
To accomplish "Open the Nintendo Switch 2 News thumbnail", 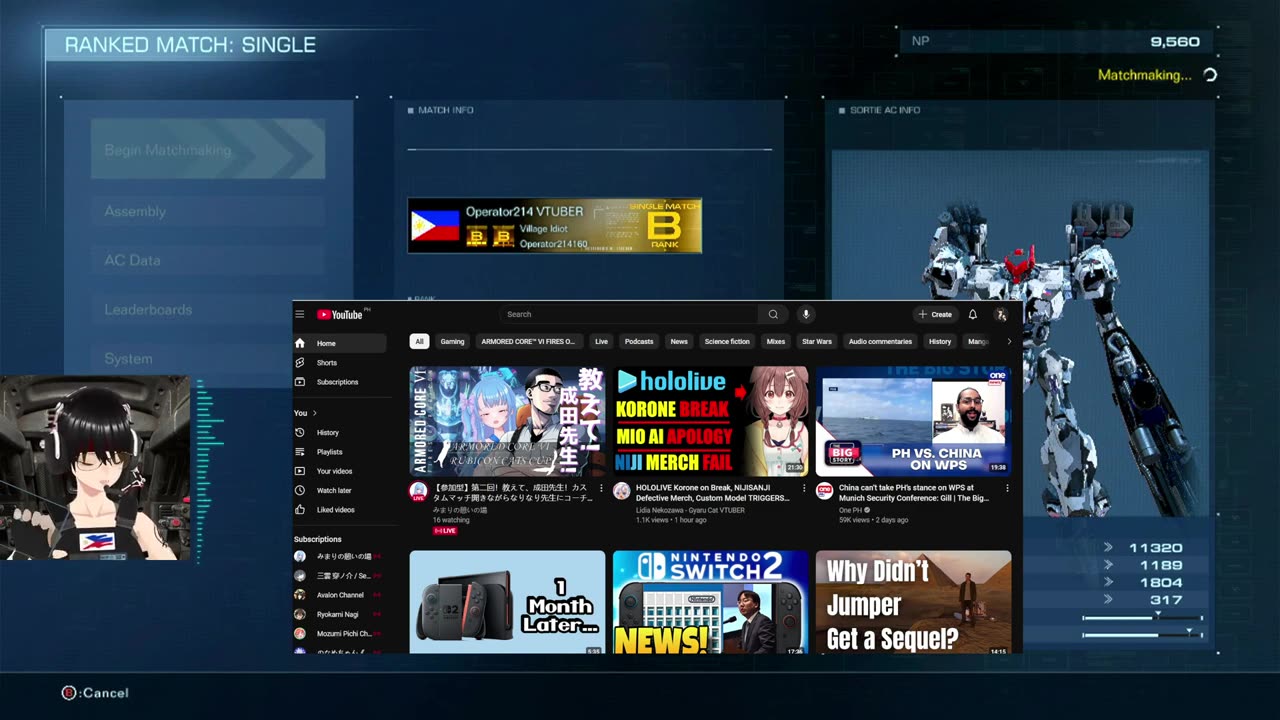I will [710, 602].
